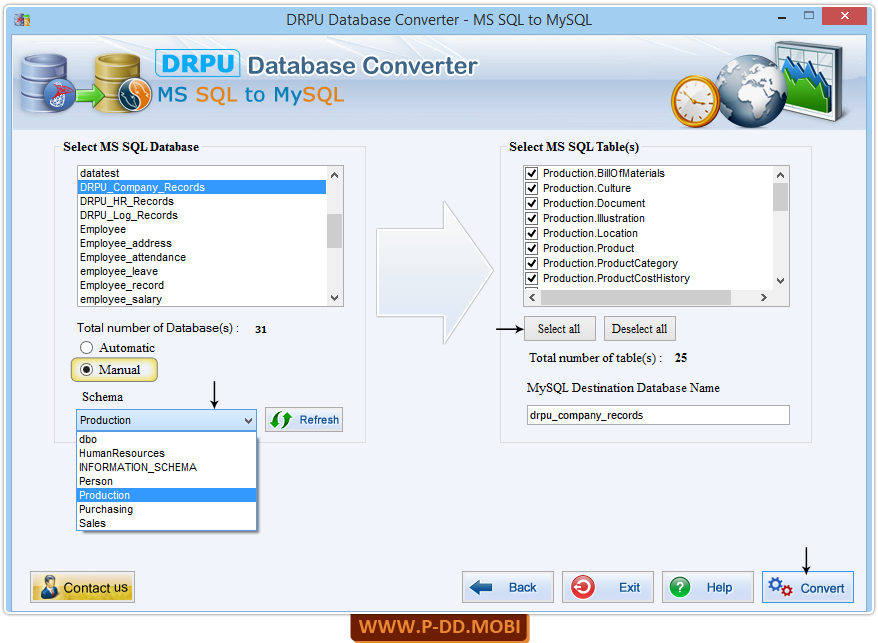
Task: Click table list horizontal scrollbar thumb
Action: (x=636, y=297)
